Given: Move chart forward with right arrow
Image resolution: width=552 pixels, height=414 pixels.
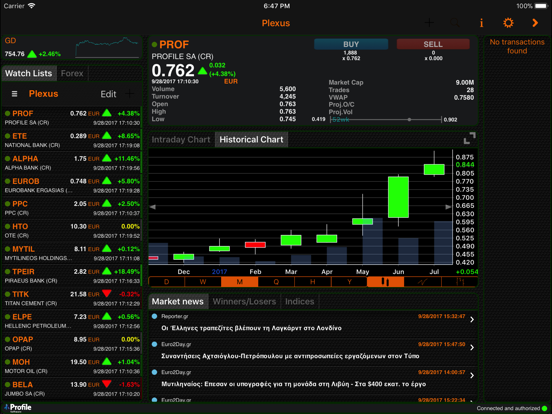Looking at the screenshot, I should click(448, 207).
